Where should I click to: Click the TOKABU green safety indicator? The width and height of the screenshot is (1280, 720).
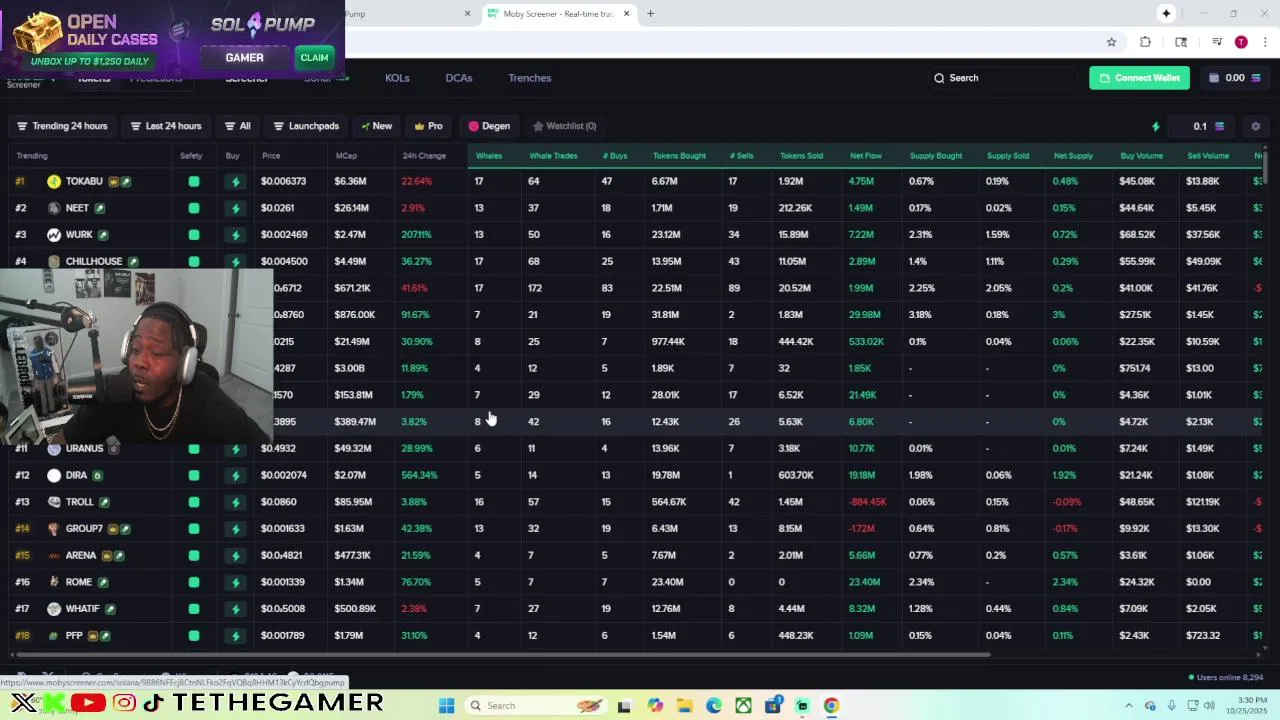point(193,181)
